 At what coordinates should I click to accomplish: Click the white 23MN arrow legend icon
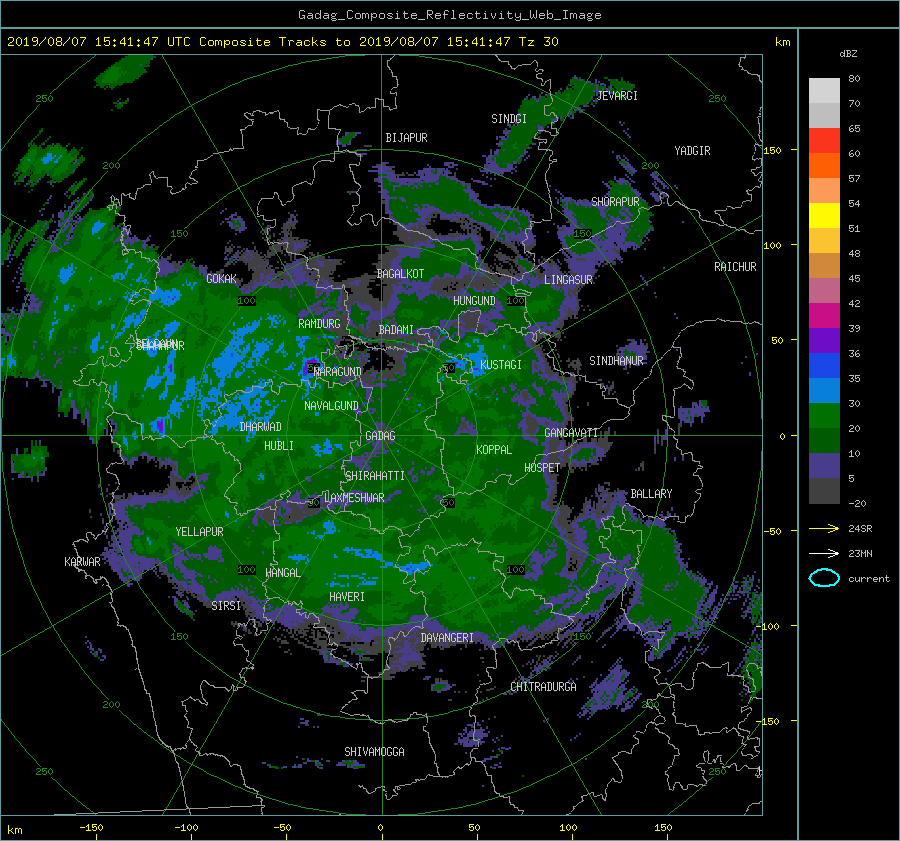(x=824, y=553)
